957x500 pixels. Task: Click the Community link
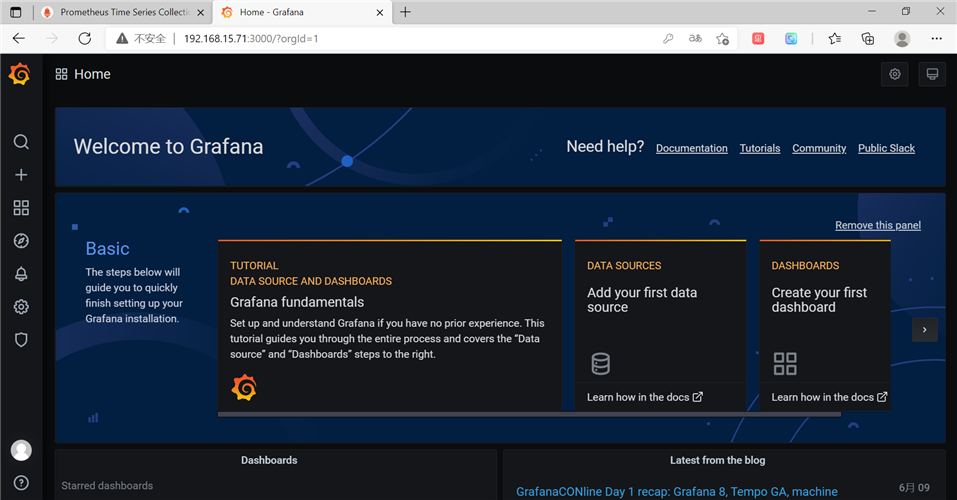pos(819,148)
